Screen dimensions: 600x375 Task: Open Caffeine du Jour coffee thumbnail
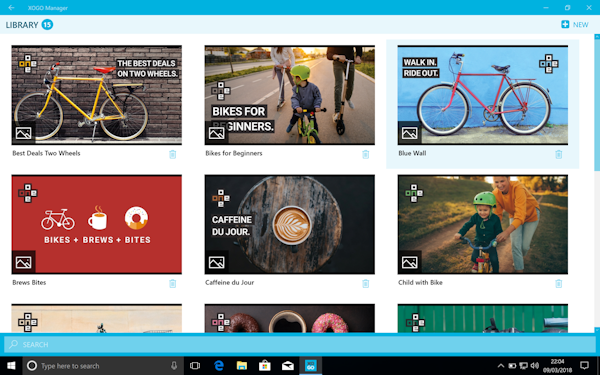pyautogui.click(x=290, y=224)
